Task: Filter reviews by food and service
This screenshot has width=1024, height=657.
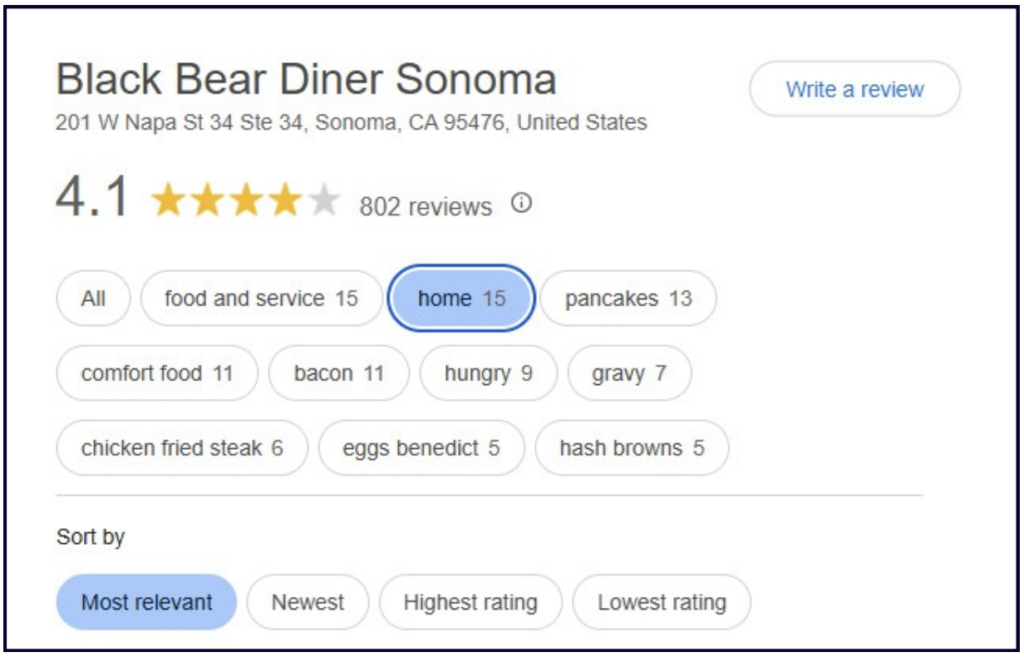Action: pos(261,298)
